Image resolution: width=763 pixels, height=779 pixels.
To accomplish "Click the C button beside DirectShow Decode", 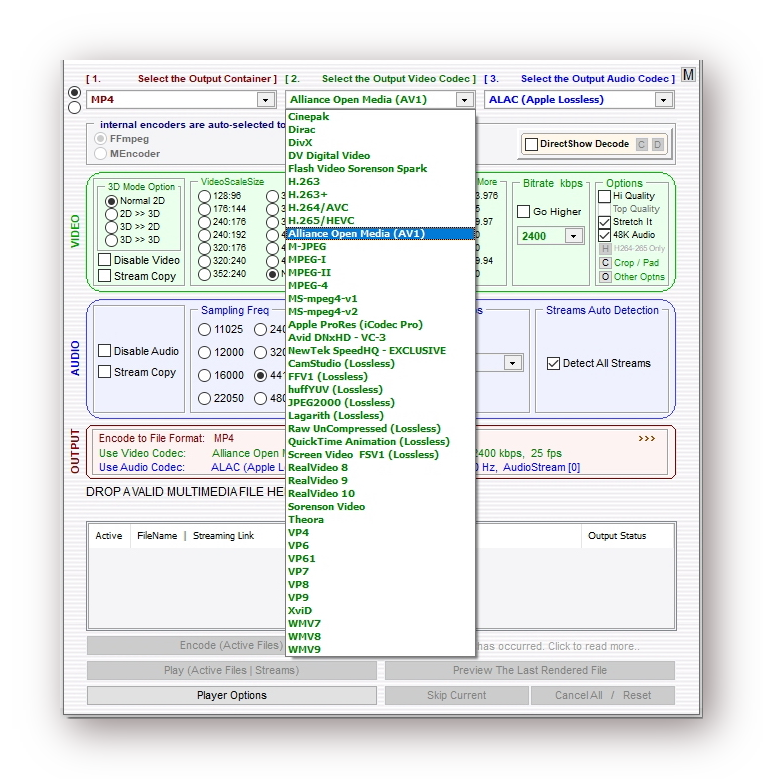I will [641, 145].
